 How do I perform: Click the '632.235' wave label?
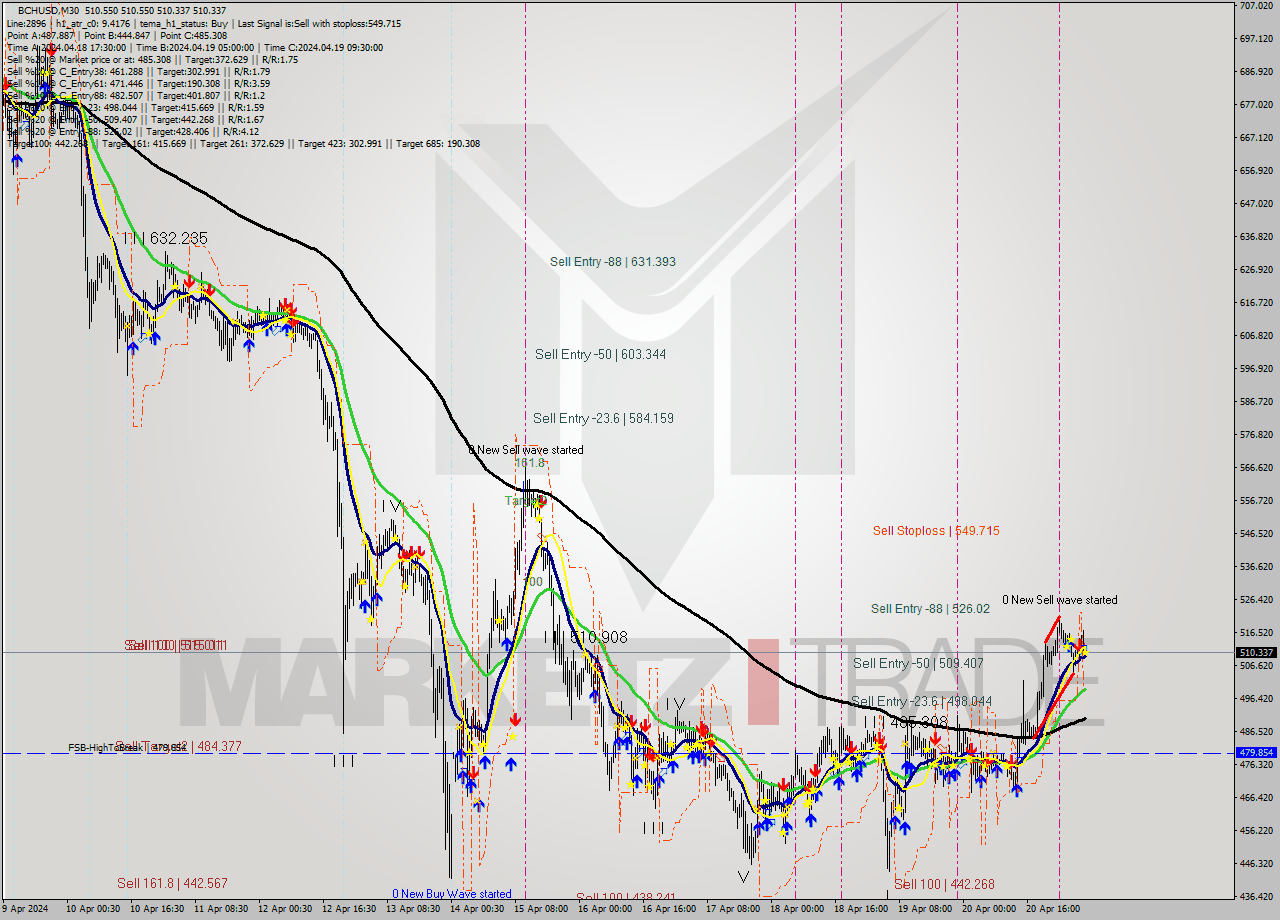(177, 238)
